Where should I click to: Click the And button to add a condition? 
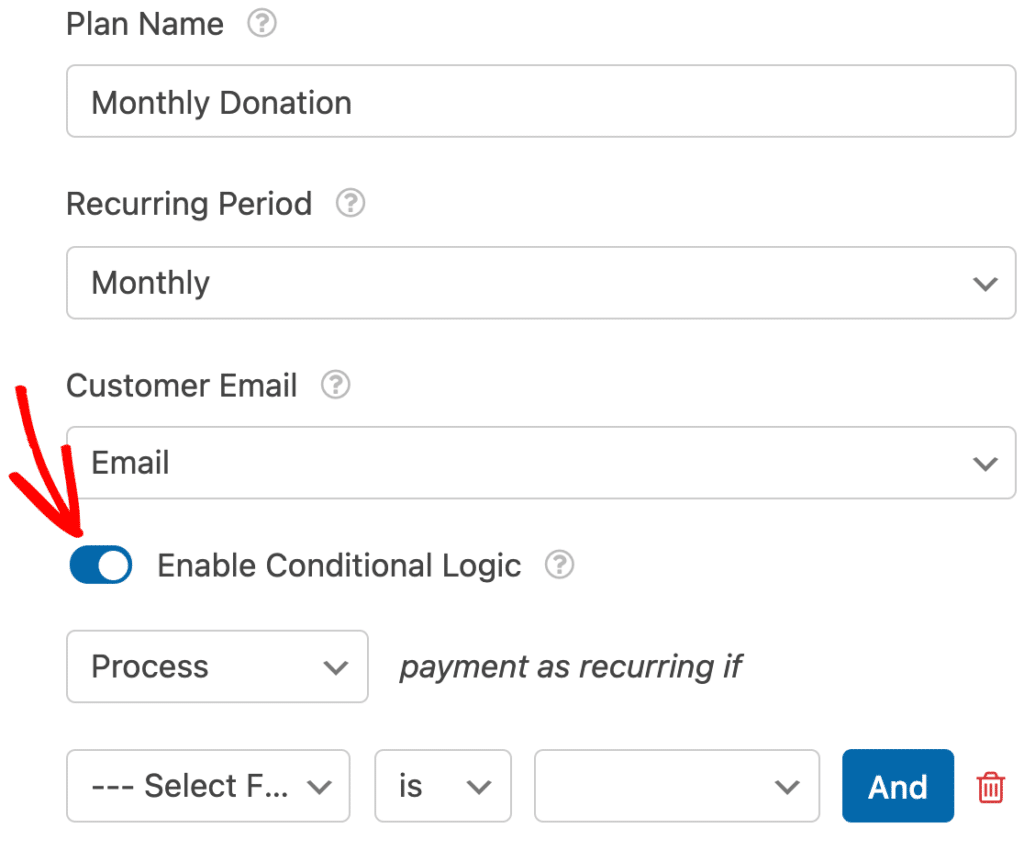[897, 786]
